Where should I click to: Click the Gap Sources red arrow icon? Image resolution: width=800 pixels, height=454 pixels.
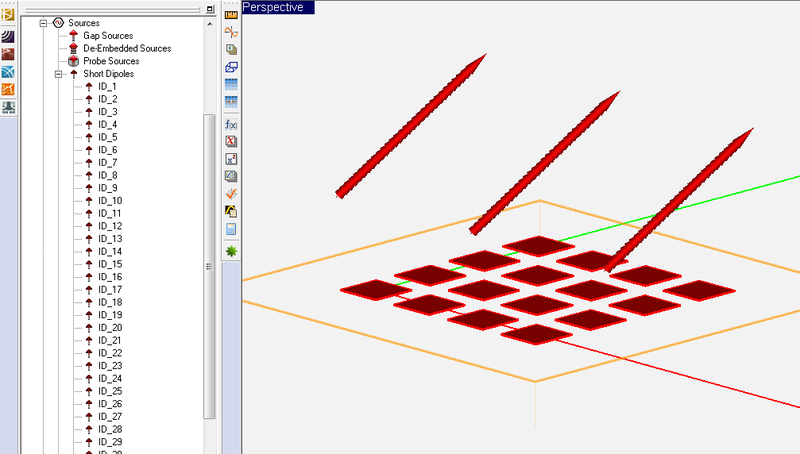tap(73, 35)
